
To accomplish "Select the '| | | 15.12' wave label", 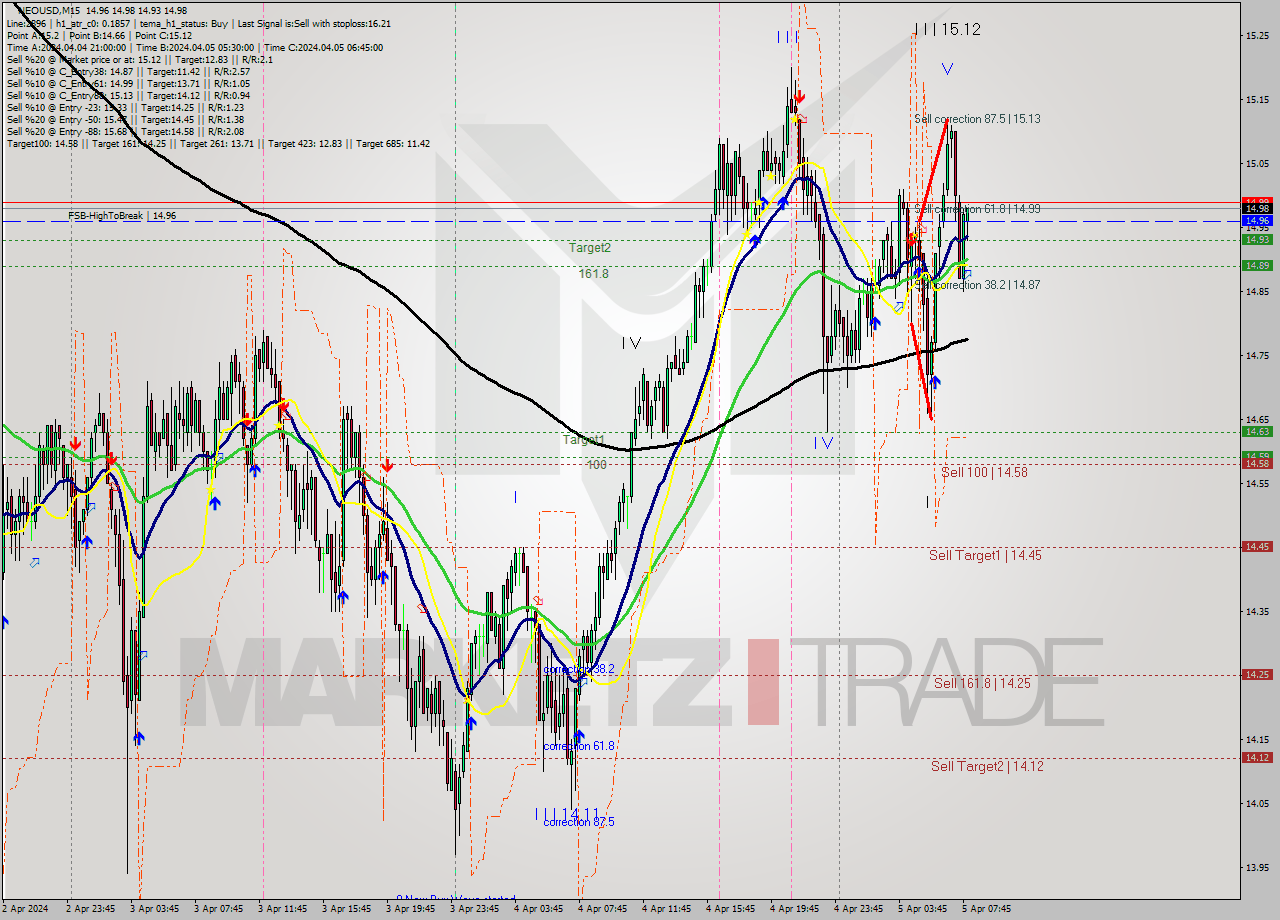I will pyautogui.click(x=947, y=29).
